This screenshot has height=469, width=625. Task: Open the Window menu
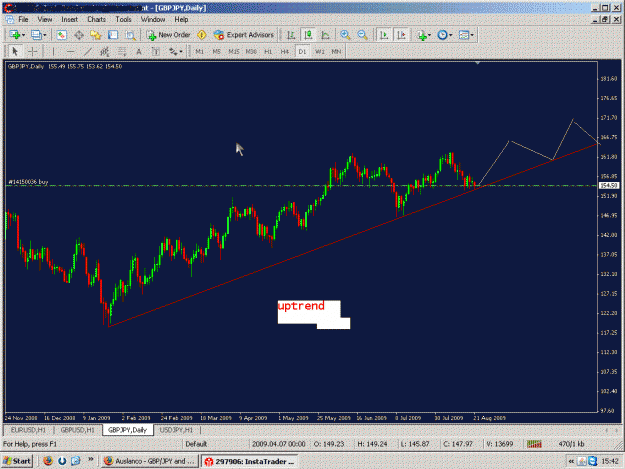click(153, 19)
